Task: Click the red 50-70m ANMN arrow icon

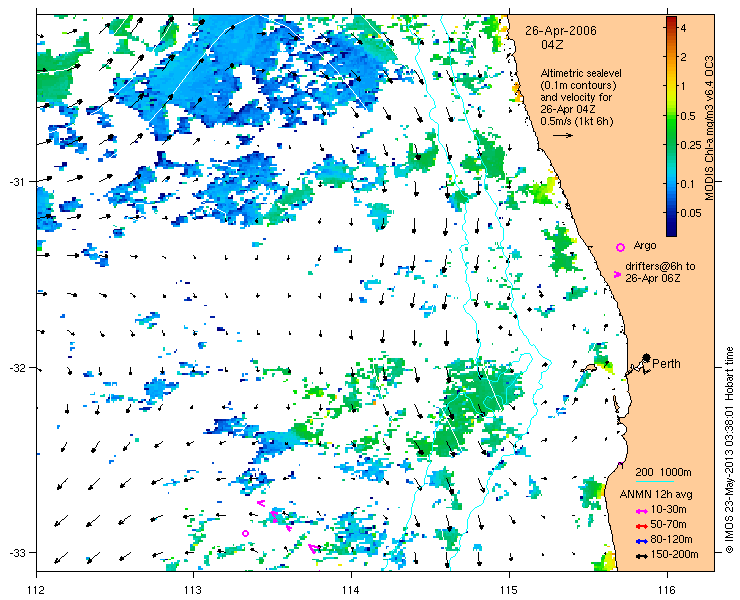Action: click(641, 526)
